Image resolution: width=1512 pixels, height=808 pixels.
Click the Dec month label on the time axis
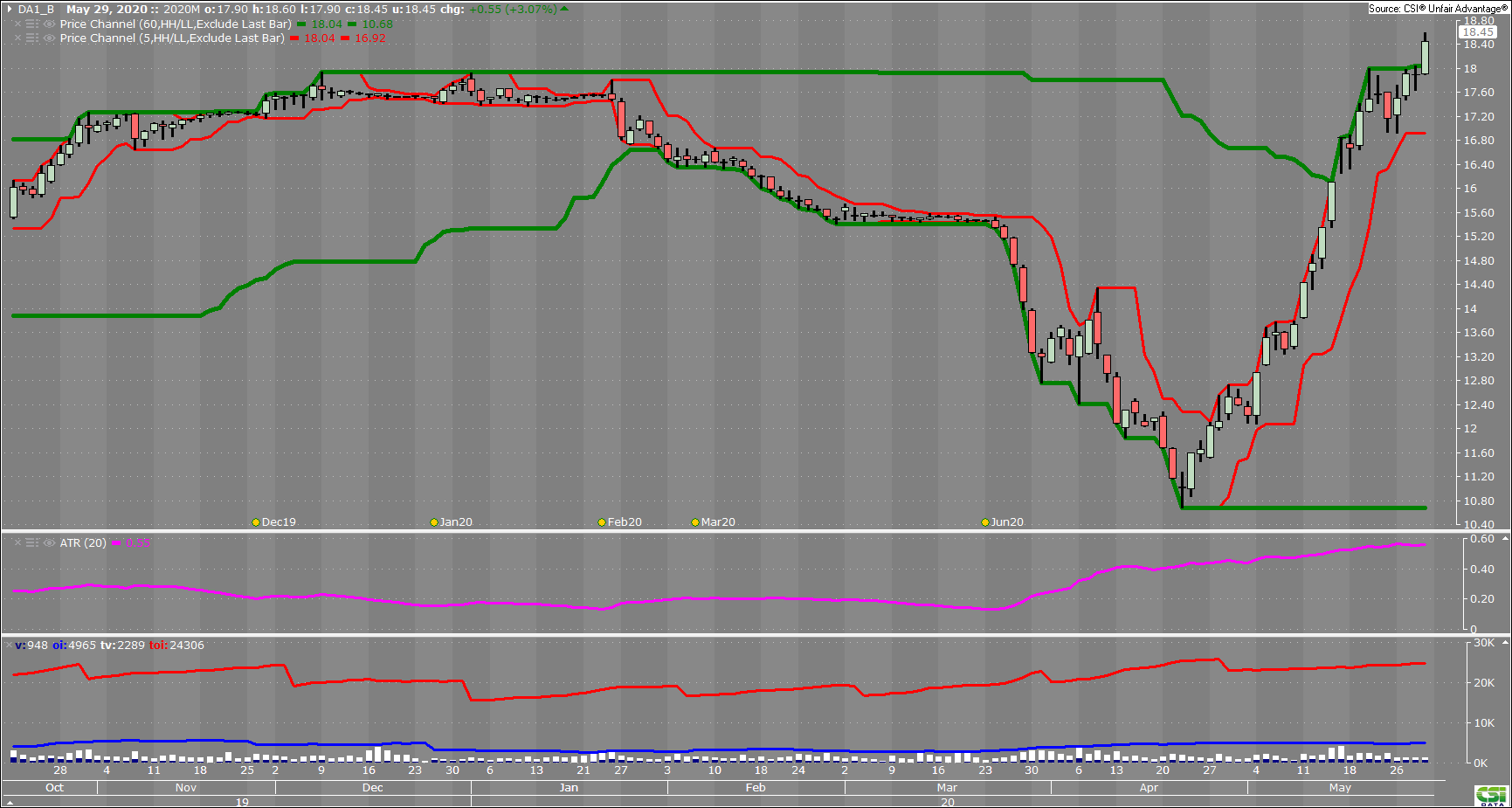373,788
